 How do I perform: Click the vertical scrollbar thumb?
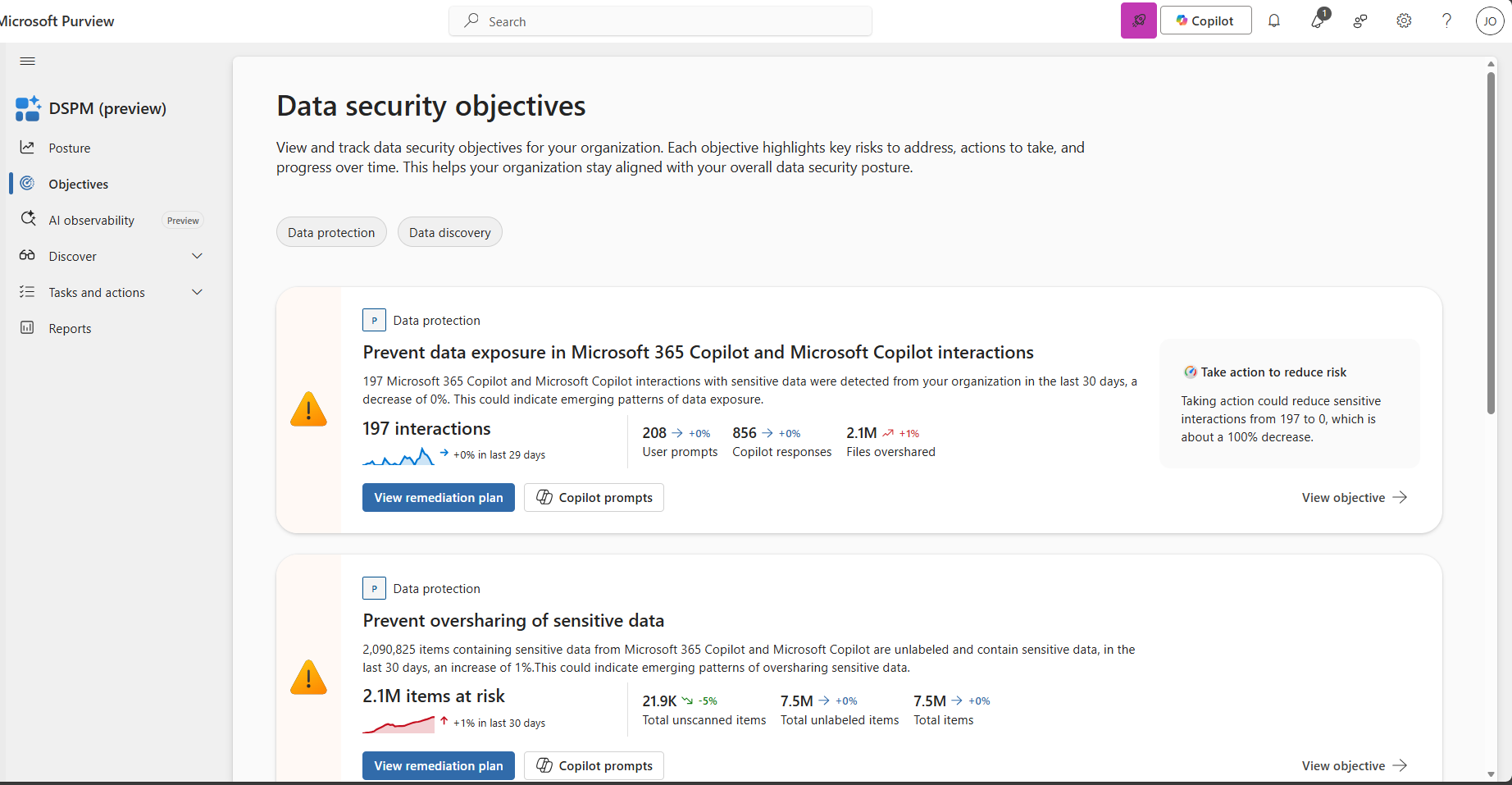pyautogui.click(x=1491, y=243)
